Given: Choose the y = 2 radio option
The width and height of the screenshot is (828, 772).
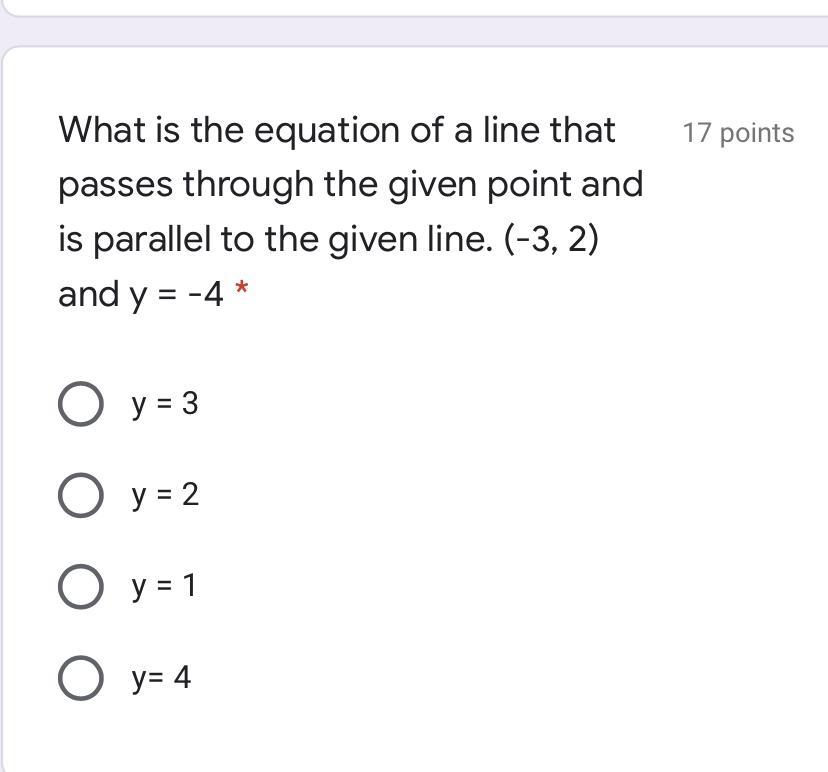Looking at the screenshot, I should tap(80, 495).
